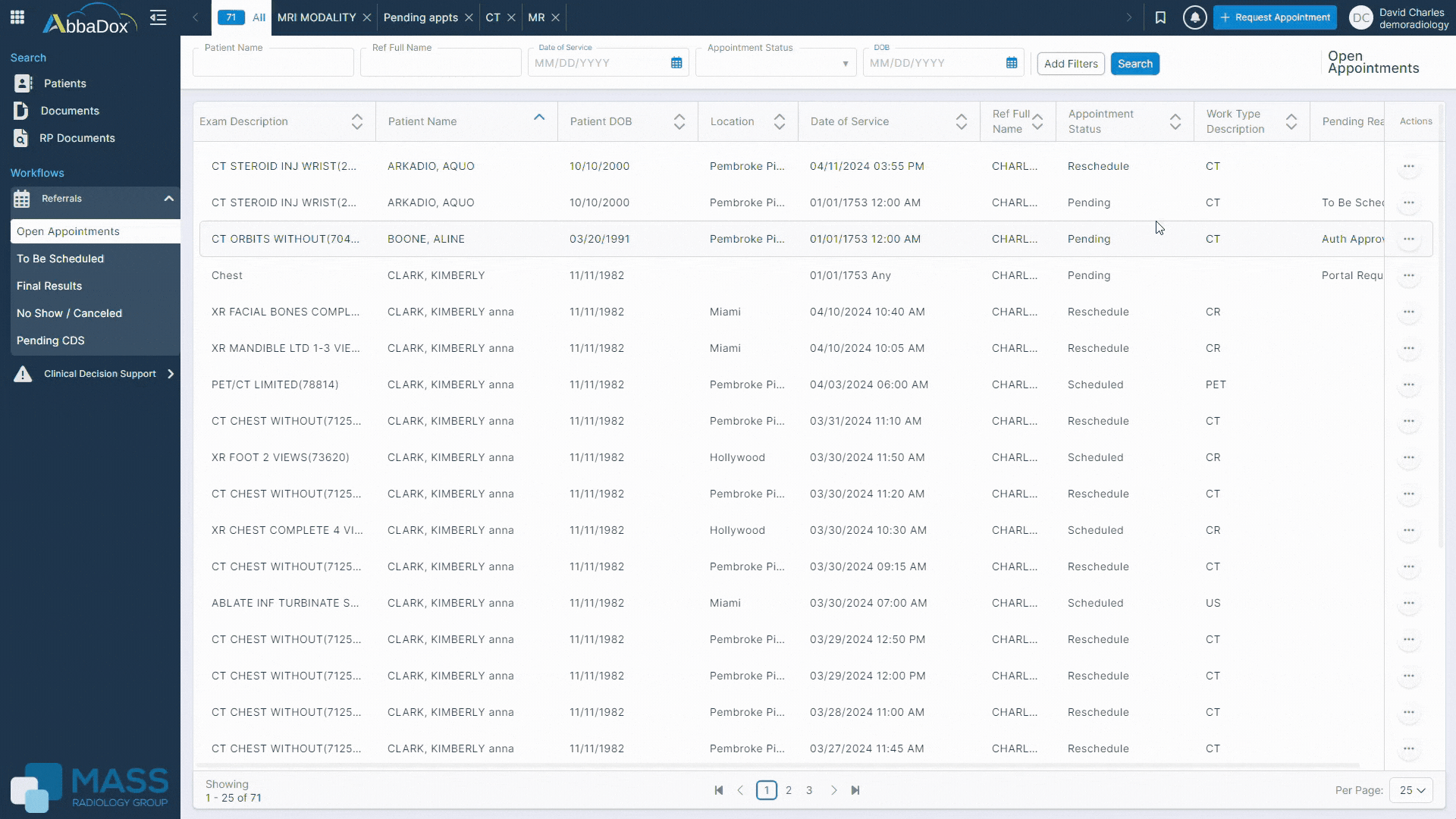Click the bookmark icon in the top bar
1456x819 pixels.
pyautogui.click(x=1161, y=17)
